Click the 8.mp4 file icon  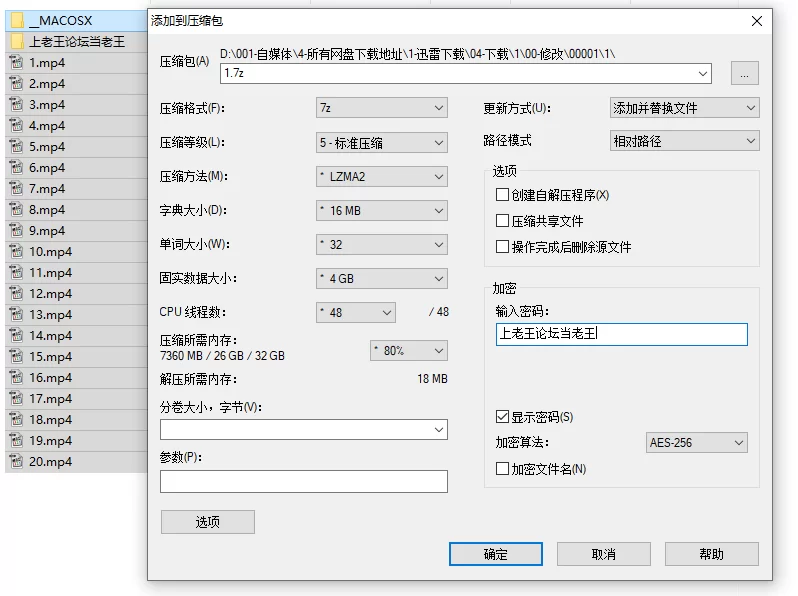coord(16,210)
